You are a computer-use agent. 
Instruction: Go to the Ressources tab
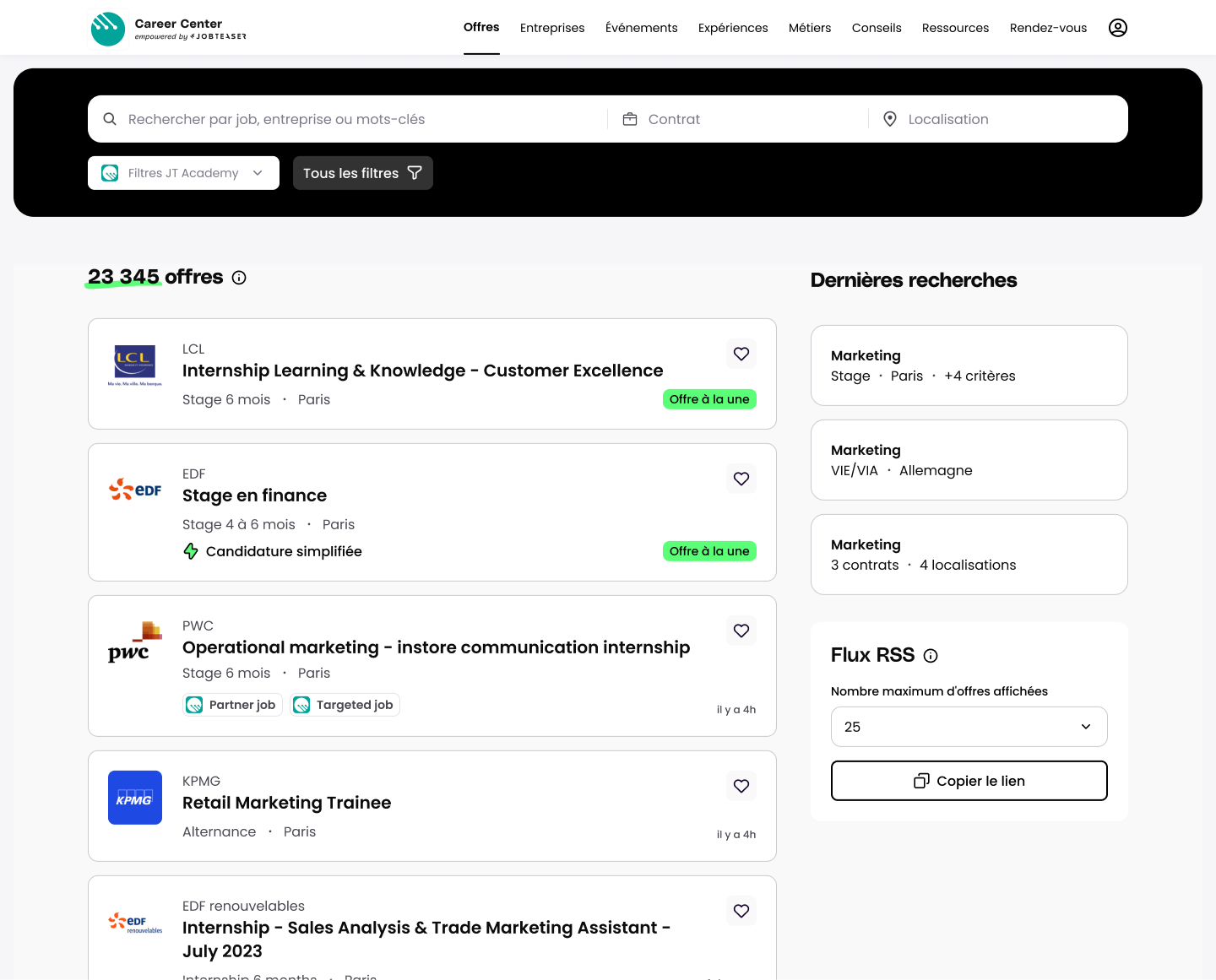955,28
